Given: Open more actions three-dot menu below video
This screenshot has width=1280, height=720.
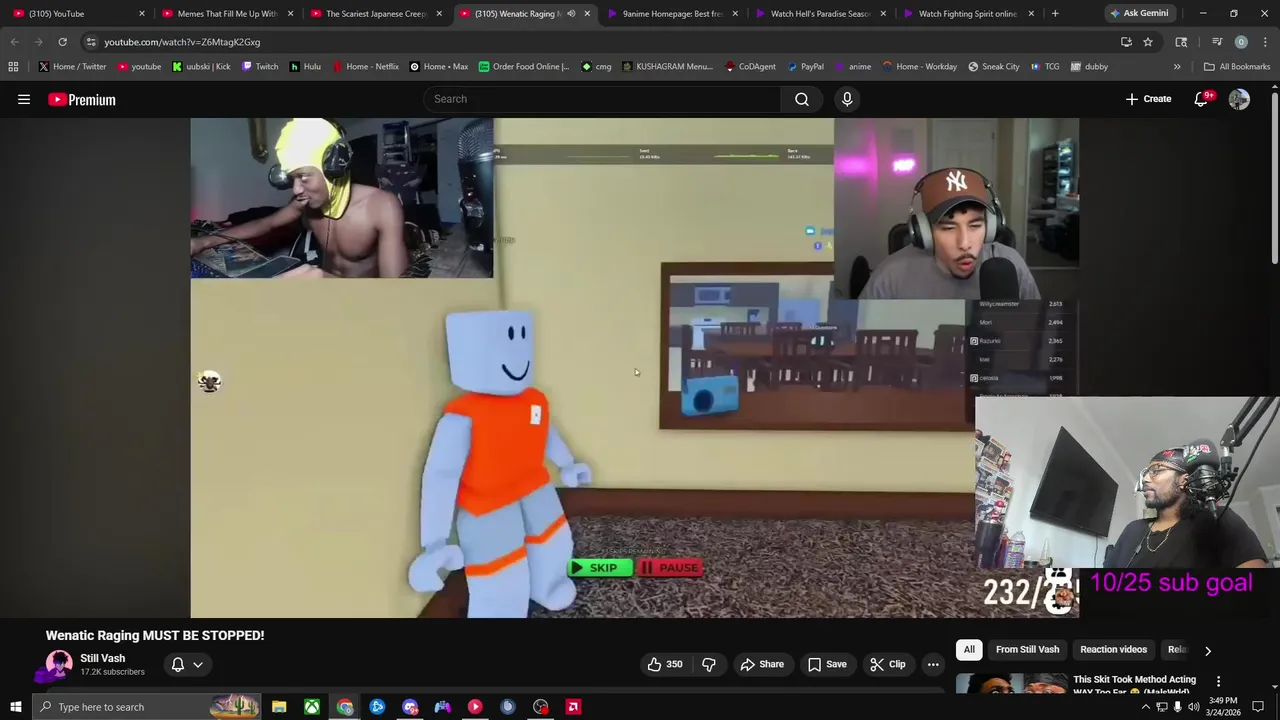Looking at the screenshot, I should point(933,664).
